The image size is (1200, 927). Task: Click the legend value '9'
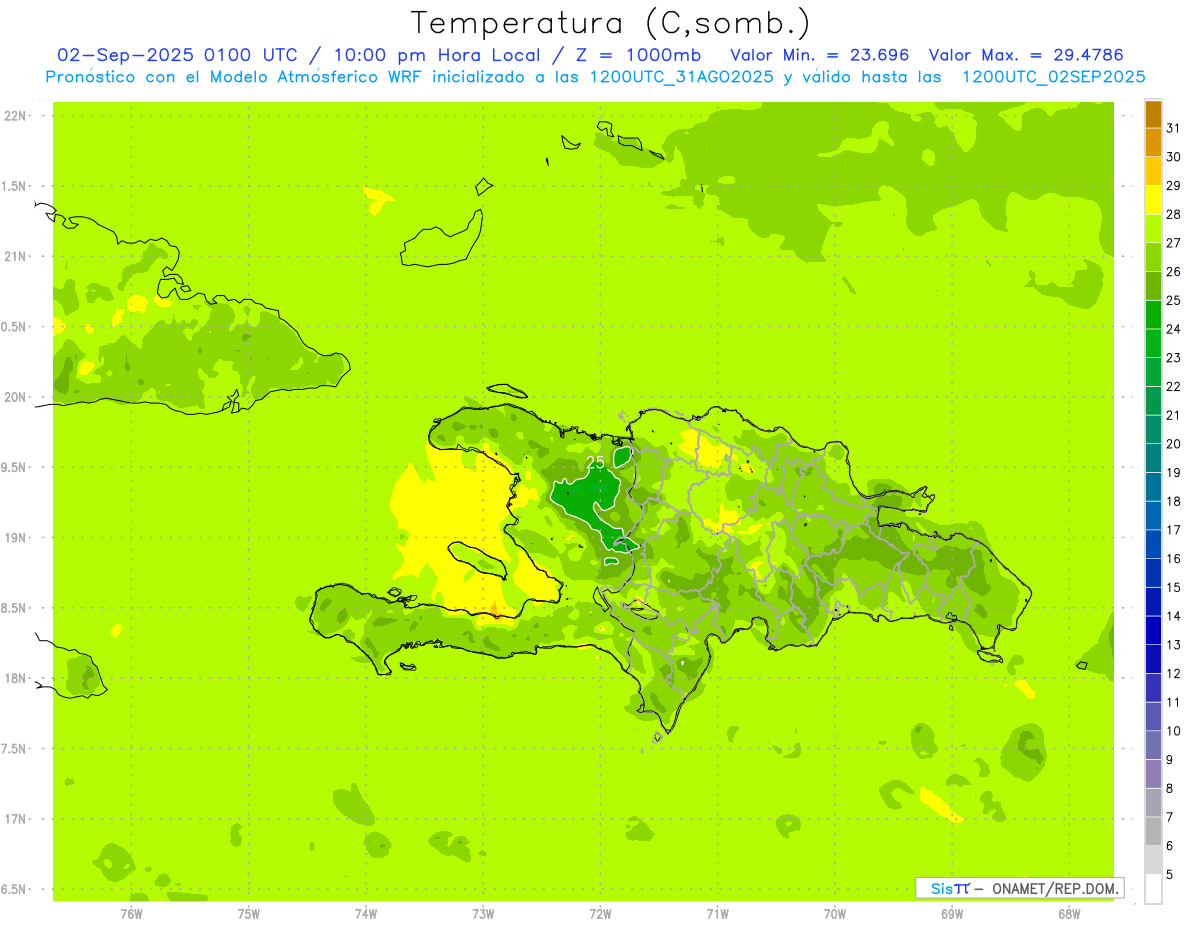(x=1169, y=761)
